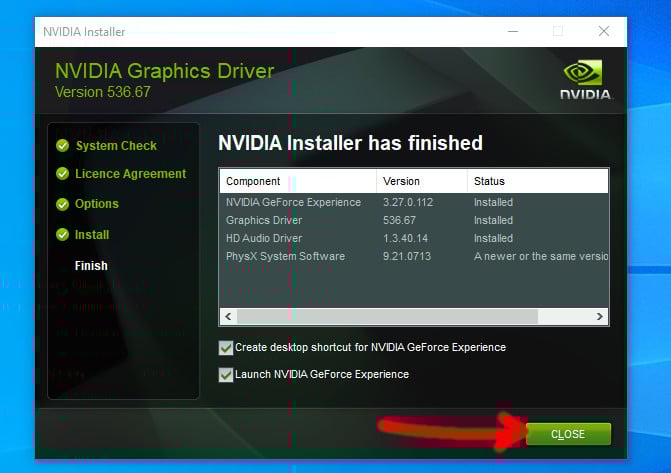The width and height of the screenshot is (671, 473).
Task: Click the Licence Agreement step label
Action: [x=131, y=174]
